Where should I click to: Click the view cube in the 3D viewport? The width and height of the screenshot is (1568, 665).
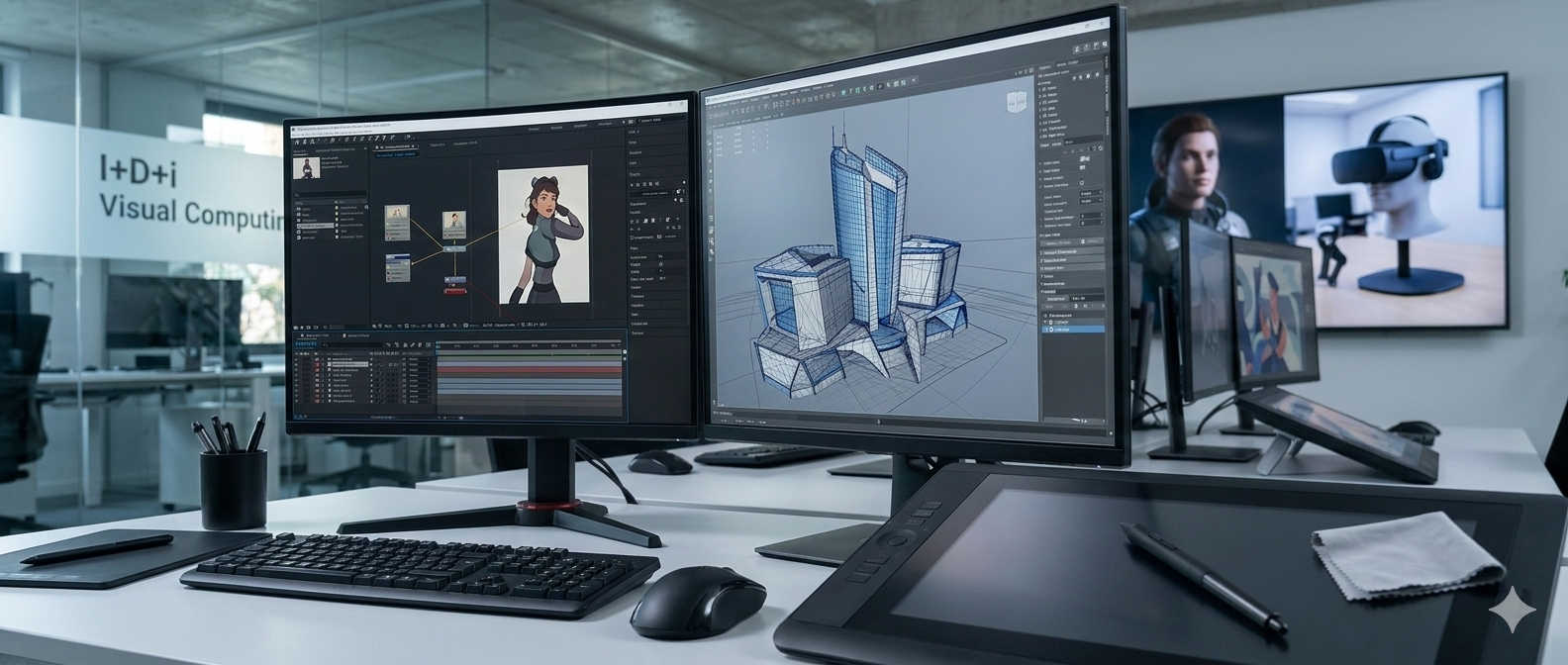(1017, 102)
